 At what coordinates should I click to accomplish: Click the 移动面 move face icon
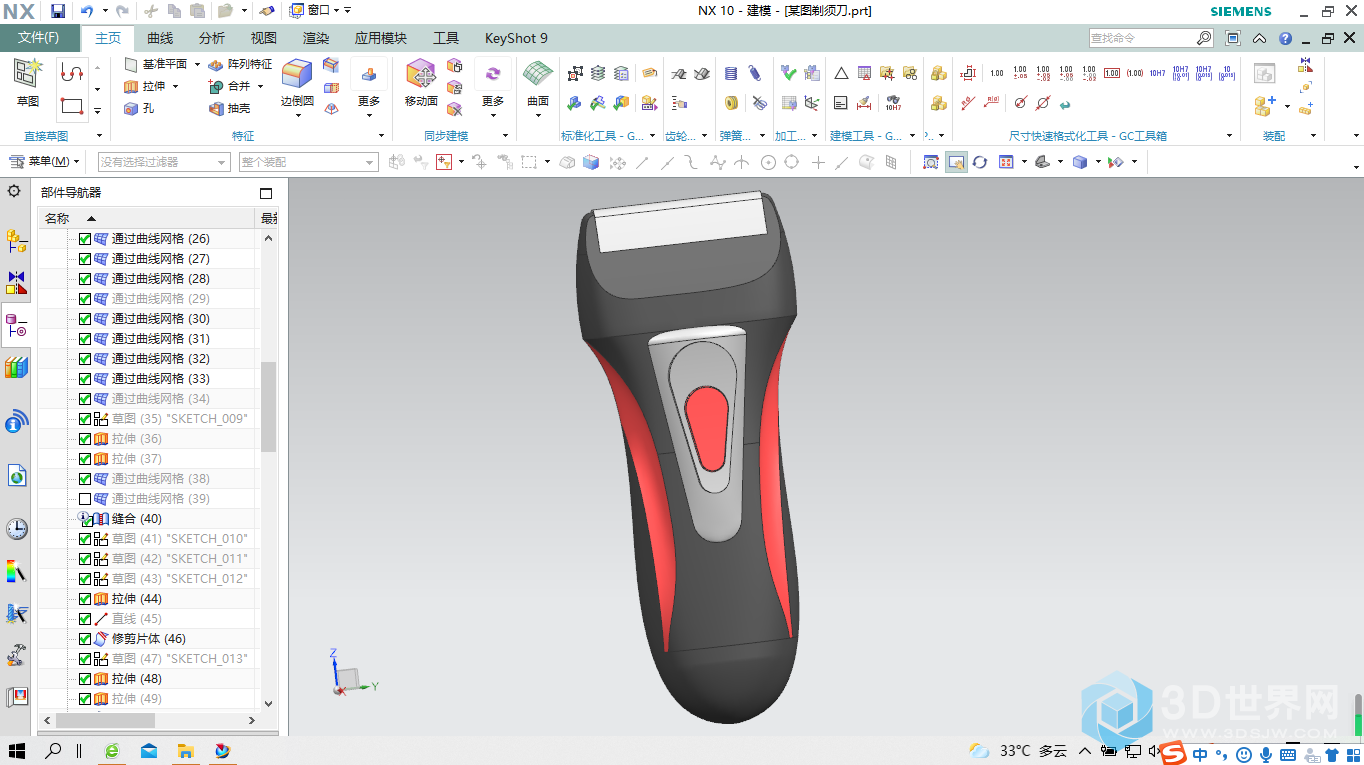pyautogui.click(x=421, y=75)
